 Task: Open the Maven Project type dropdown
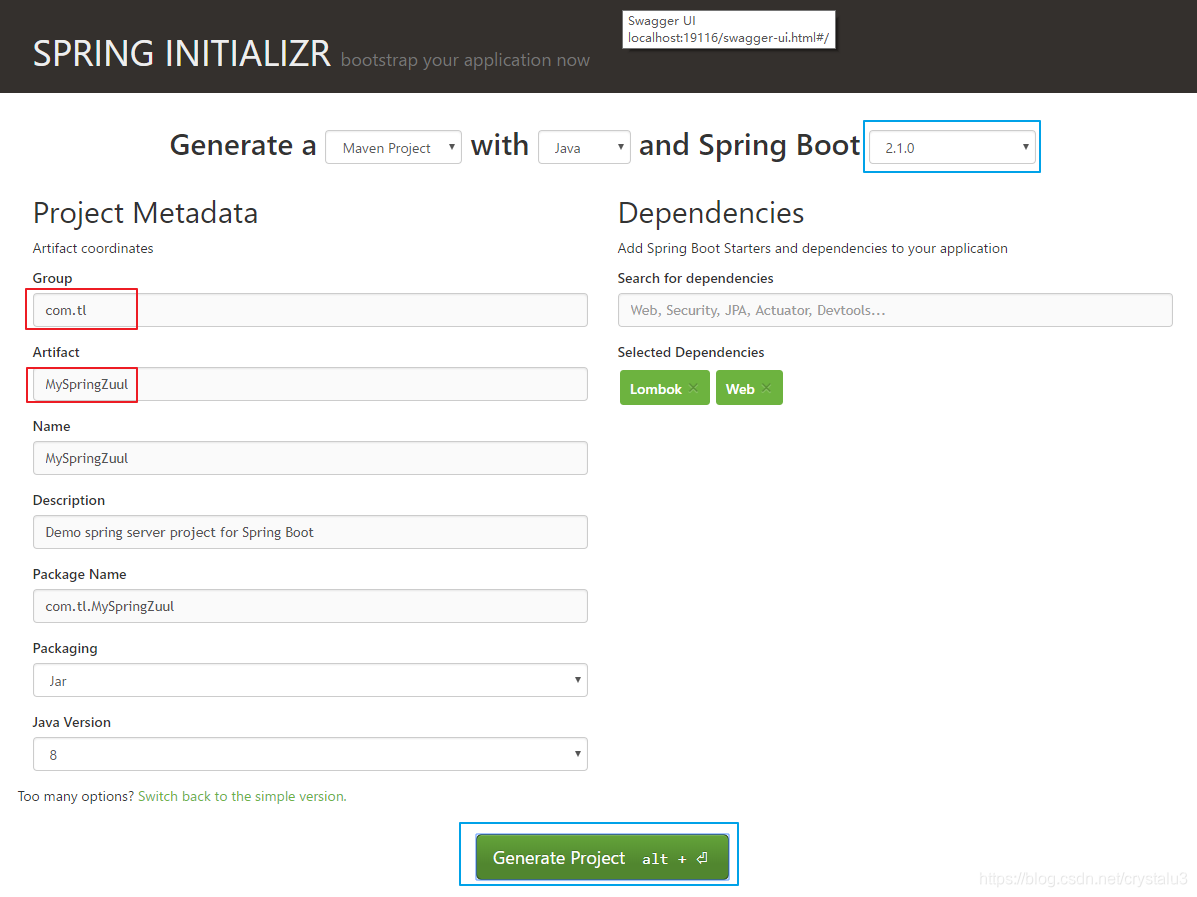(x=393, y=147)
